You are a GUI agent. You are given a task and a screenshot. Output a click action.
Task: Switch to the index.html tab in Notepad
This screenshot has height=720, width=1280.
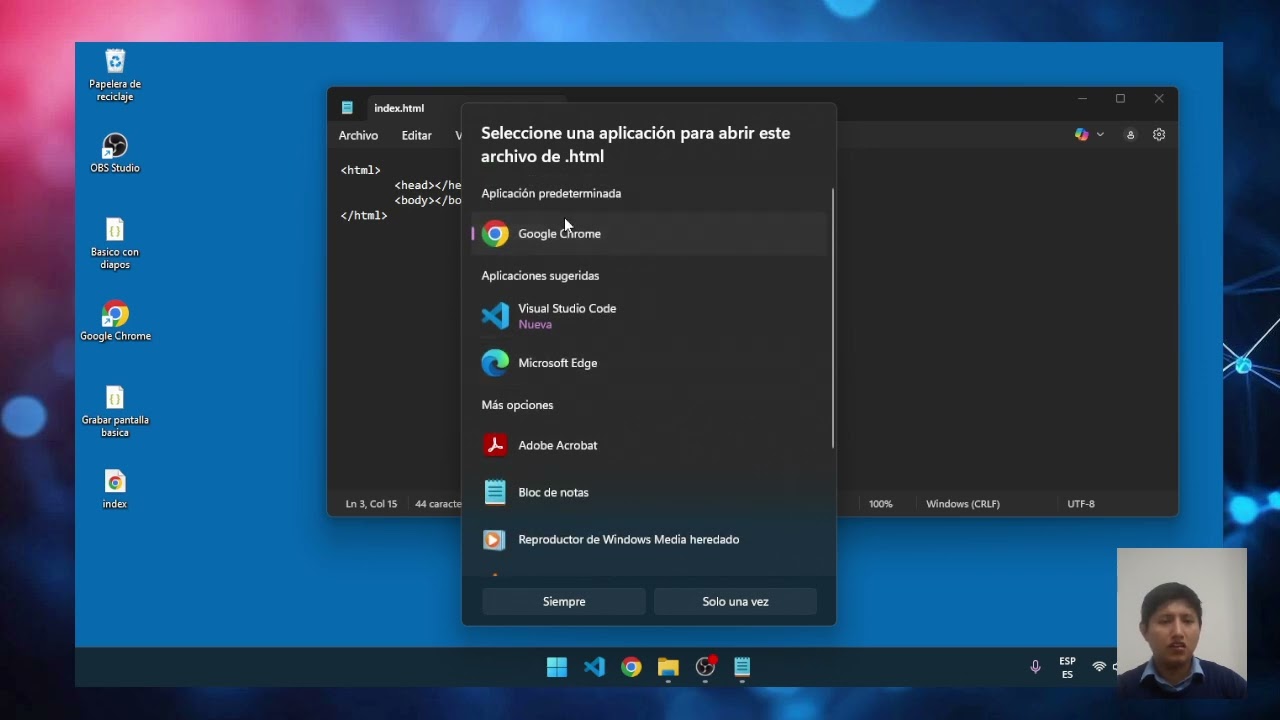[399, 108]
